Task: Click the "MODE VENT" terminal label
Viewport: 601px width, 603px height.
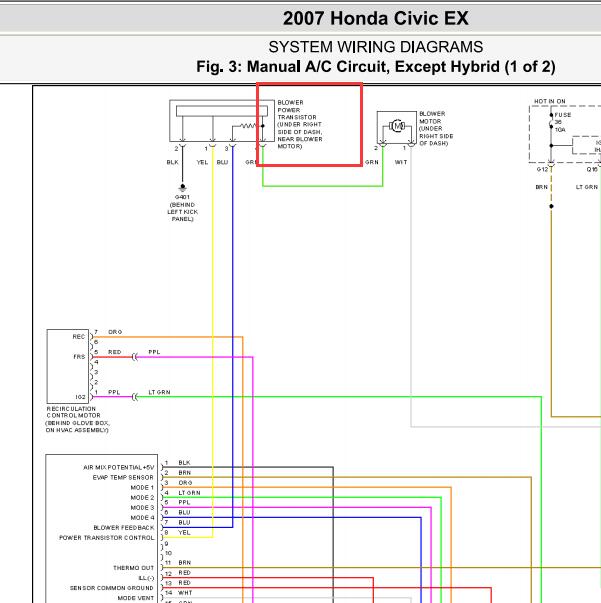Action: tap(136, 598)
